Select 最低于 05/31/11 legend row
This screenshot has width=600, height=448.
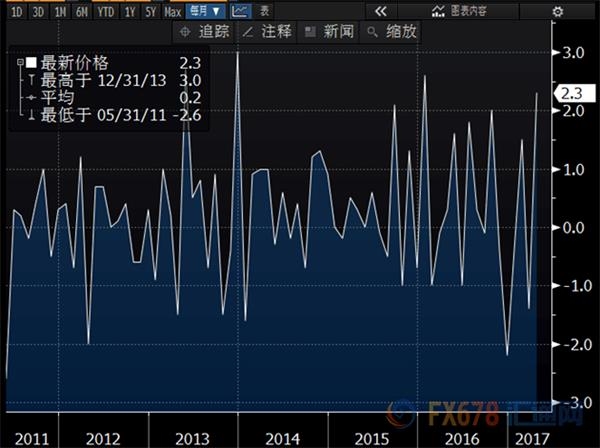pos(110,115)
